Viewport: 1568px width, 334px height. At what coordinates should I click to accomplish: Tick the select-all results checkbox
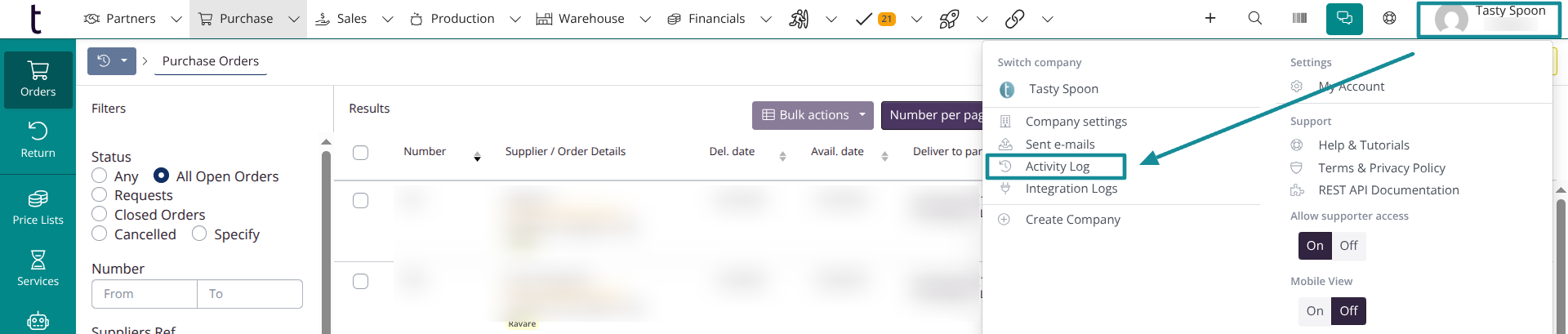coord(360,153)
